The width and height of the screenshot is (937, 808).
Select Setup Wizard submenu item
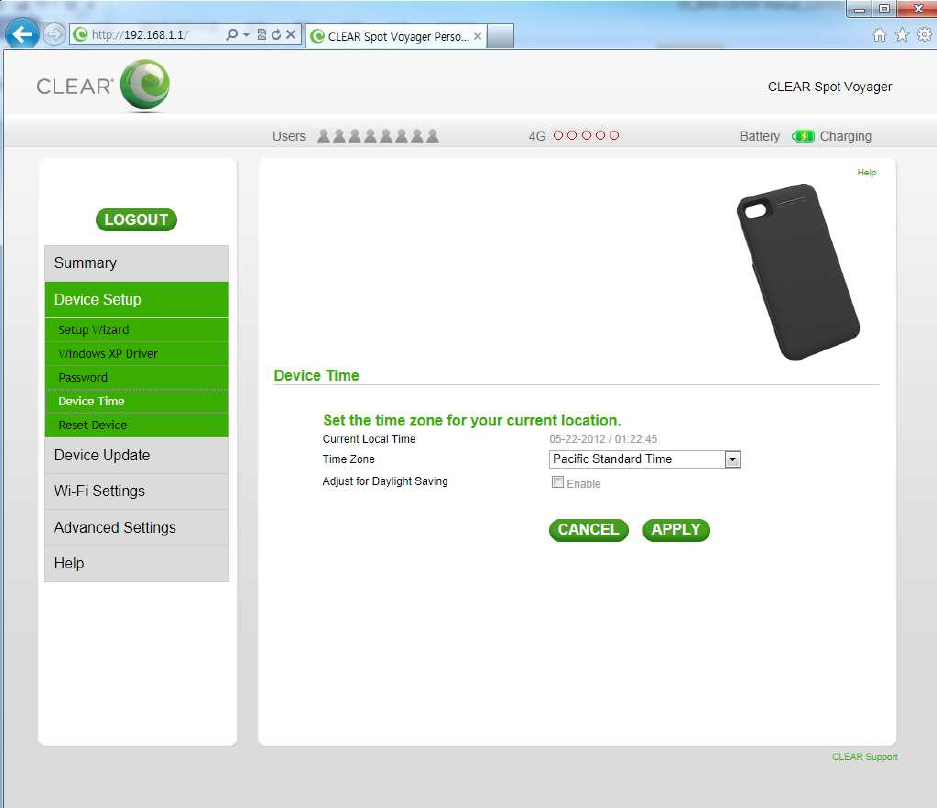click(x=136, y=330)
